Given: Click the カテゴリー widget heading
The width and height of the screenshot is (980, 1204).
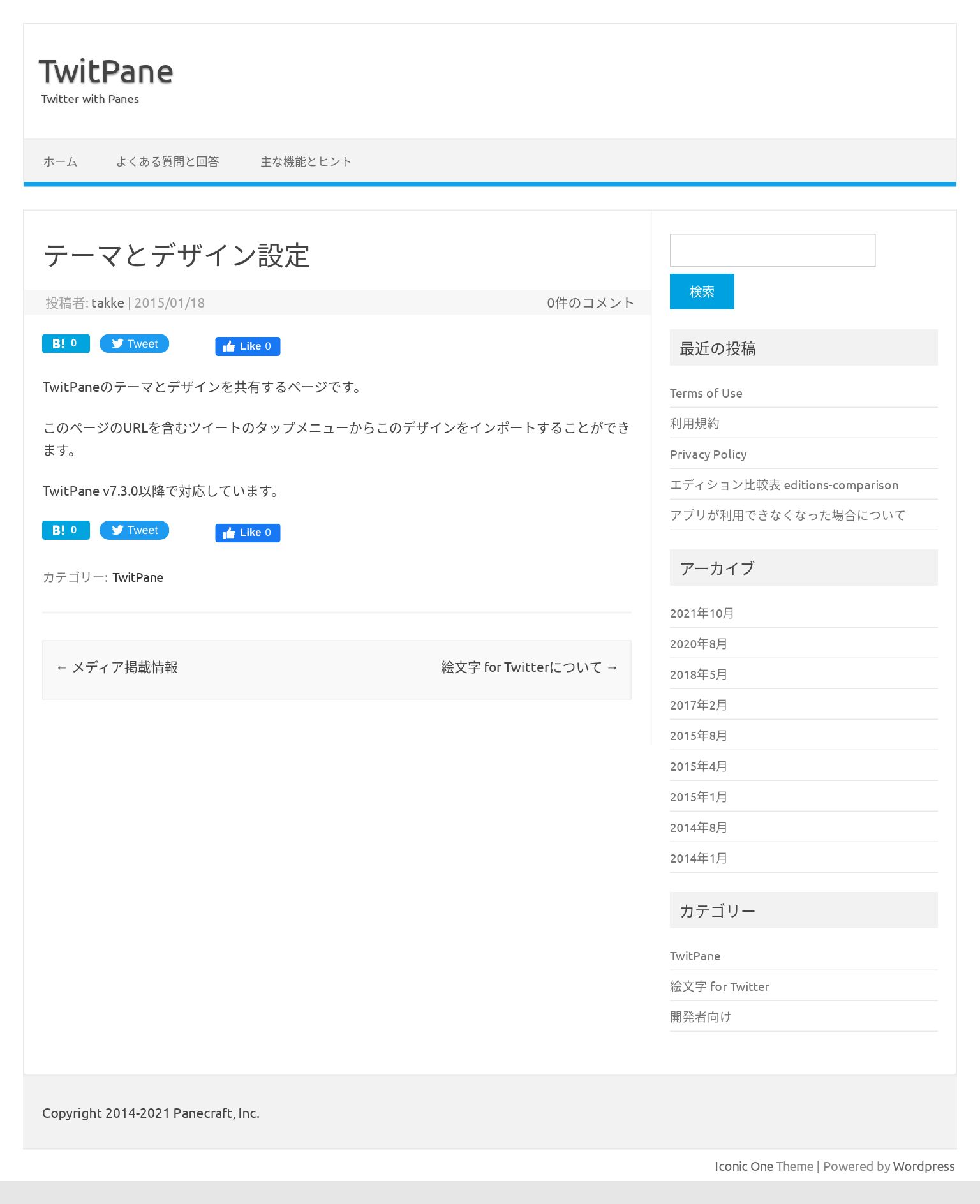Looking at the screenshot, I should pyautogui.click(x=718, y=910).
